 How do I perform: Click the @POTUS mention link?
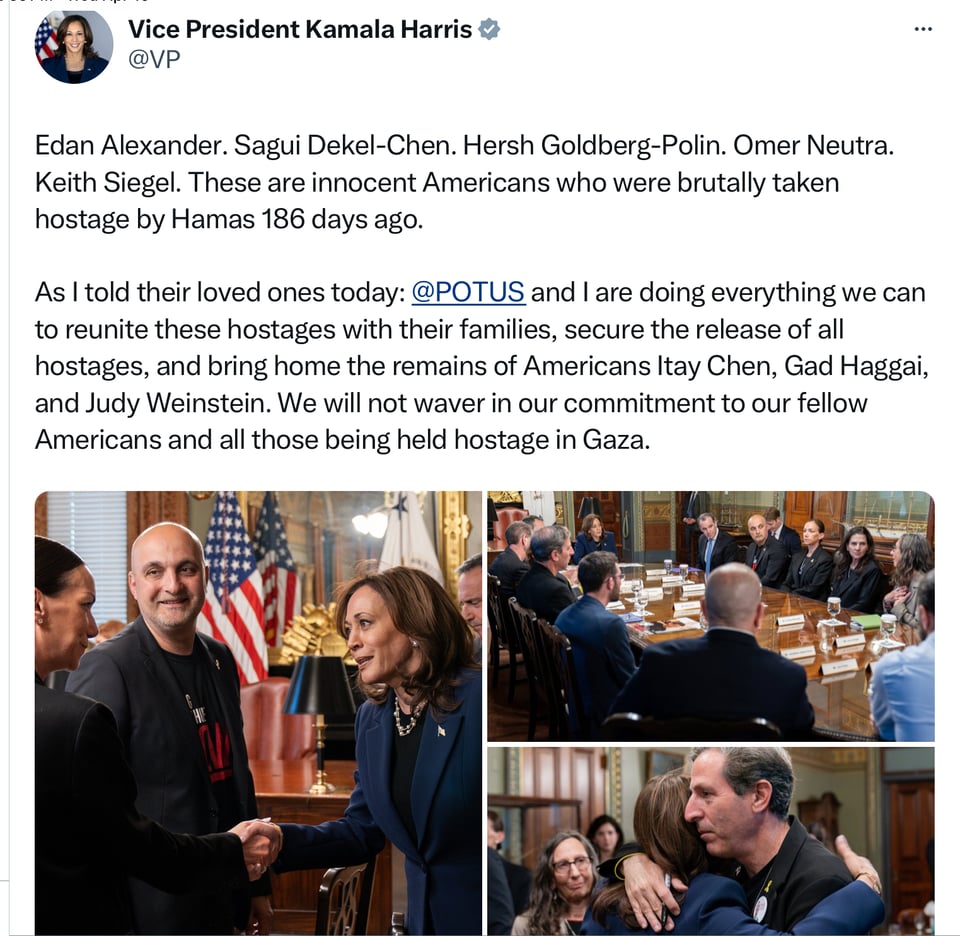pos(468,292)
